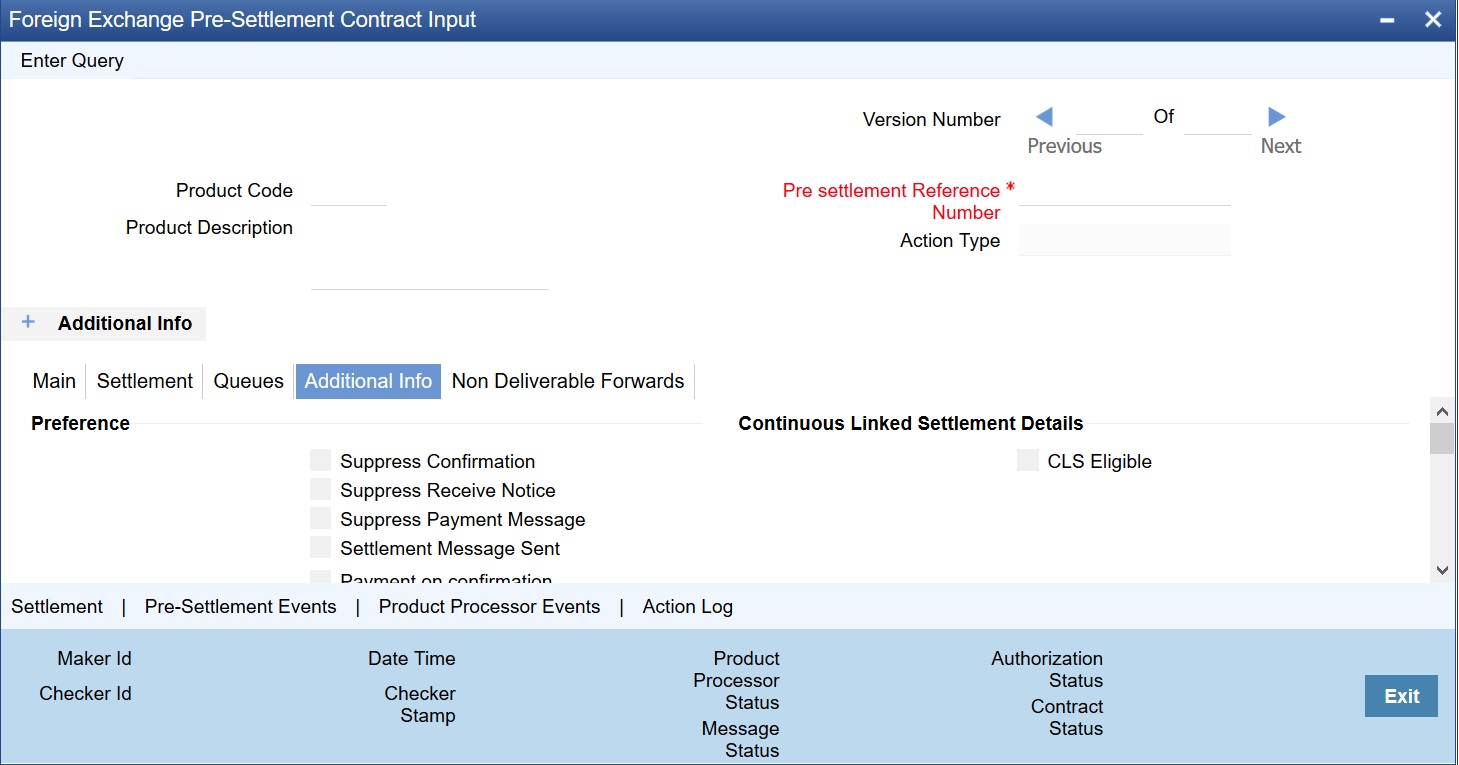Click the vertical scrollbar thumb
Image resolution: width=1459 pixels, height=765 pixels.
pos(1442,439)
